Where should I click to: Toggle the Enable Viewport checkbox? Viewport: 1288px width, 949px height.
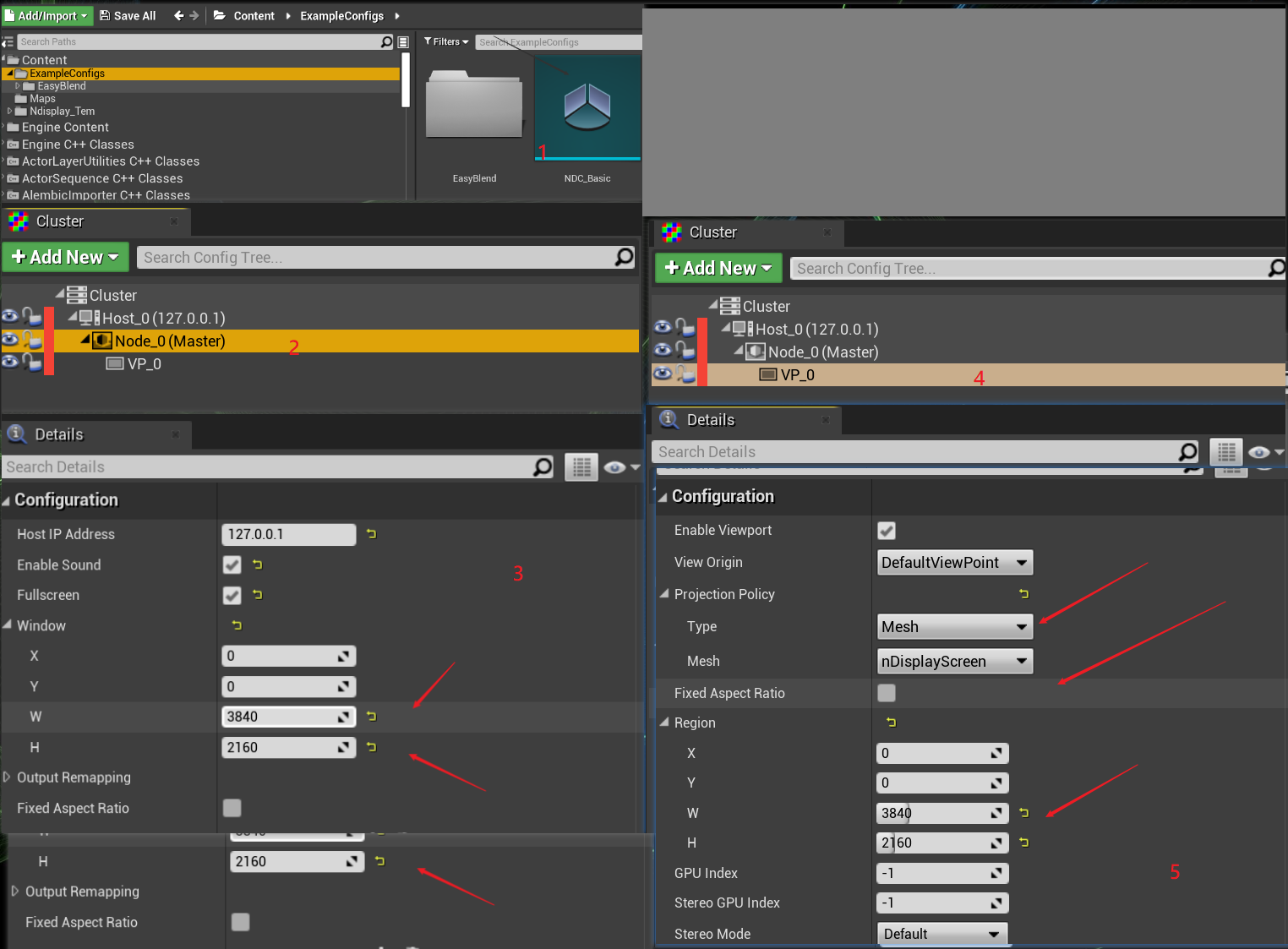coord(887,531)
